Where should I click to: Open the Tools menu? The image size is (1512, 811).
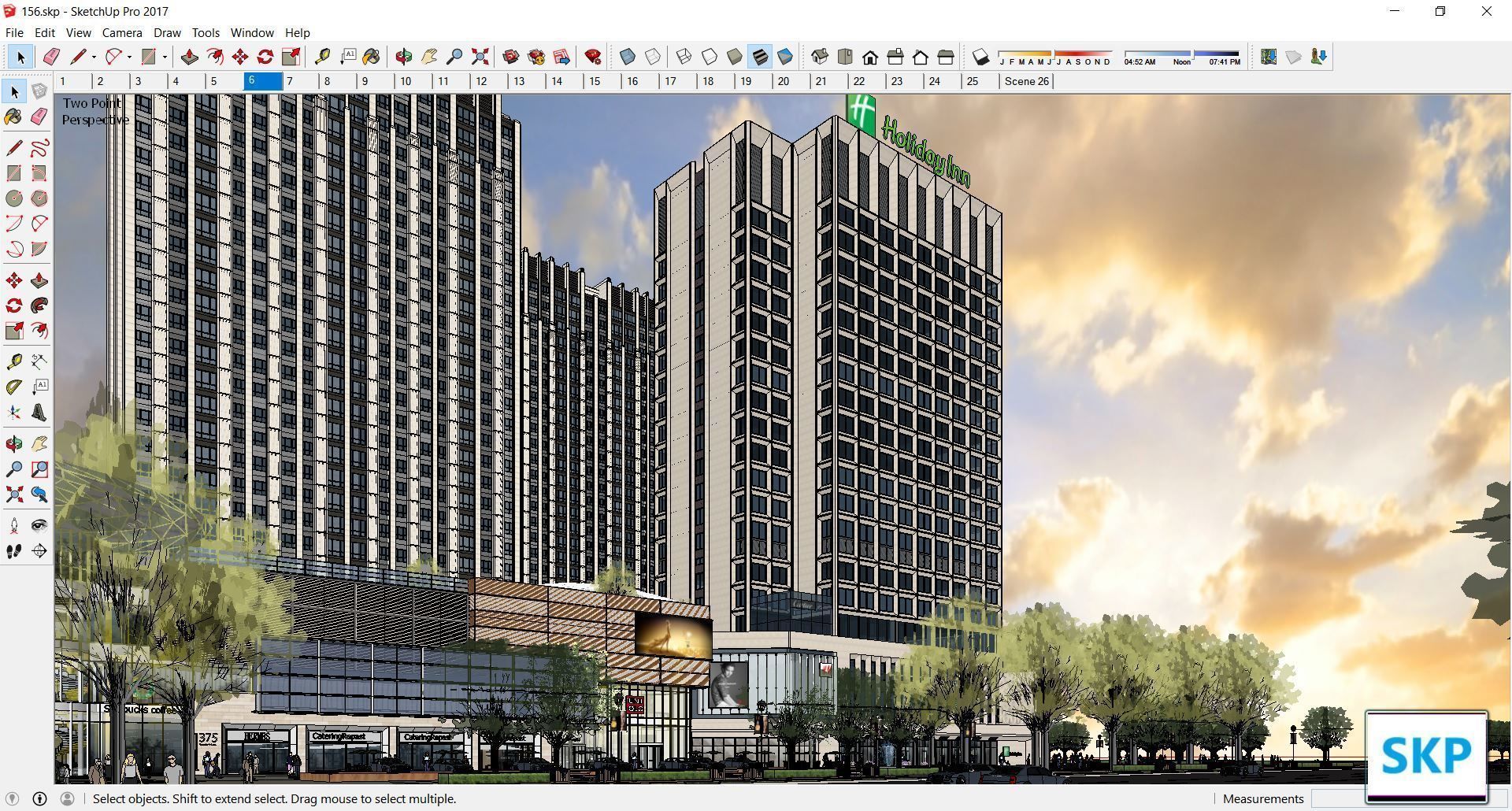click(206, 32)
